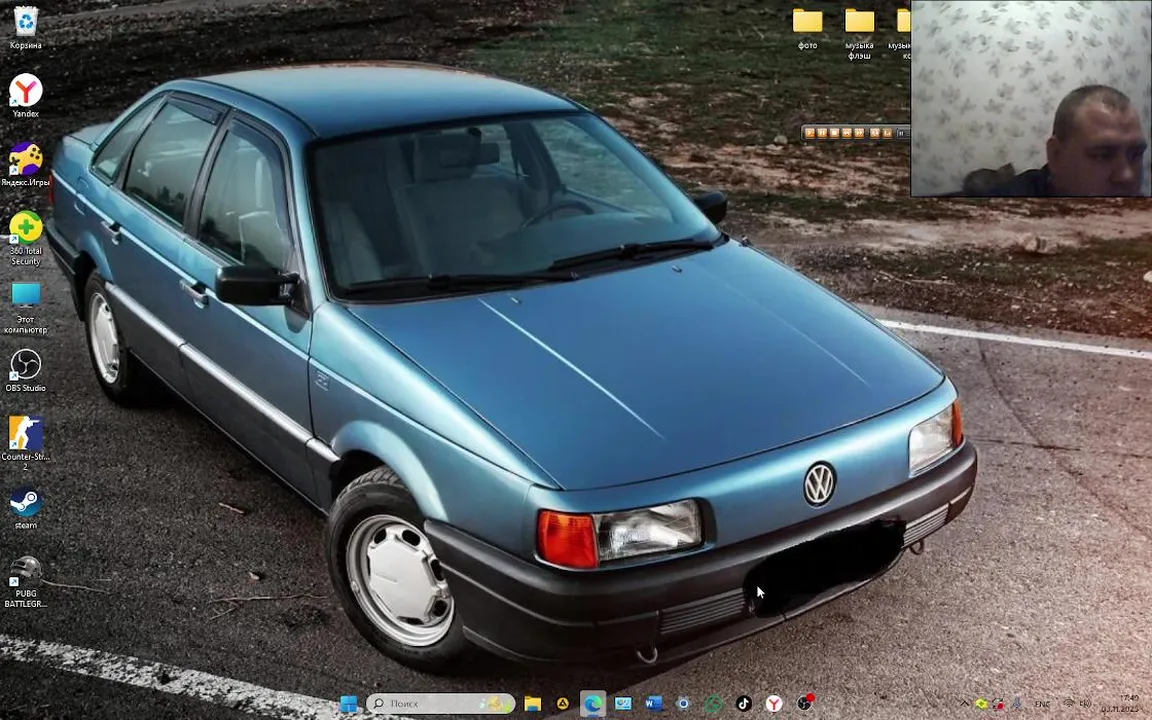
Task: Select the PUBG Battlegrounds desktop shortcut
Action: tap(26, 582)
